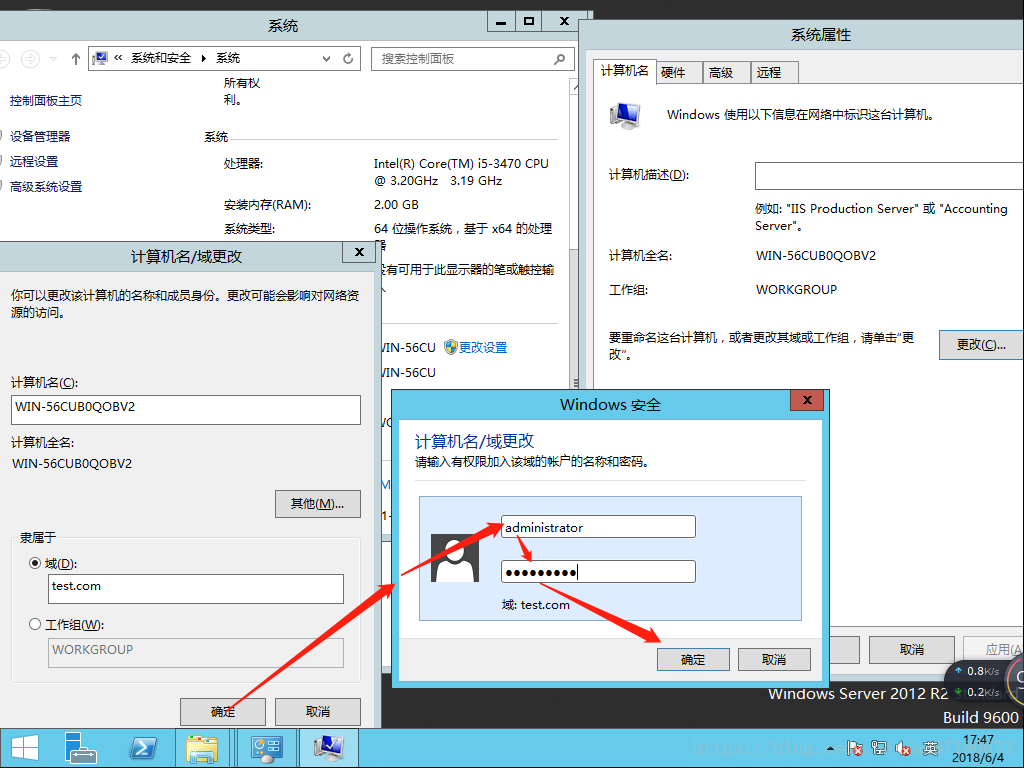Viewport: 1024px width, 768px height.
Task: Open 设备管理器 link
Action: coord(40,136)
